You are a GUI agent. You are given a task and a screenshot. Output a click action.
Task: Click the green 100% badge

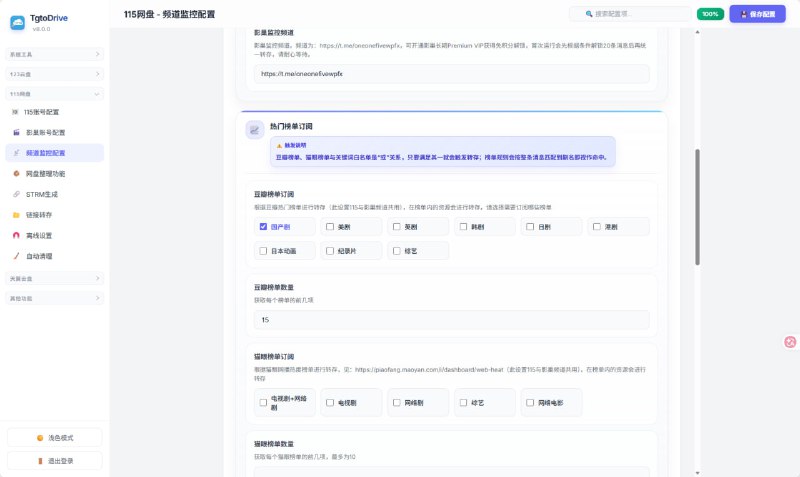[710, 14]
